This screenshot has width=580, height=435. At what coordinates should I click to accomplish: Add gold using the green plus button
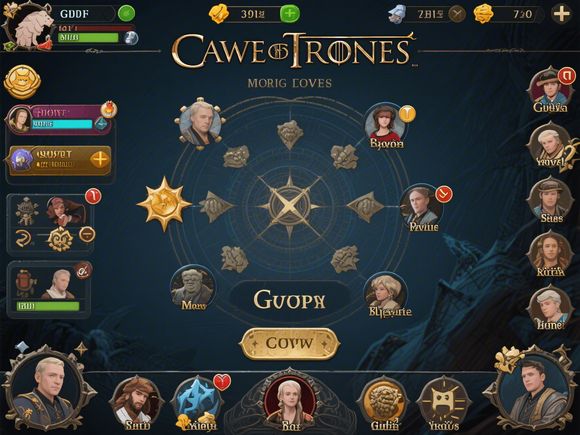pos(290,14)
